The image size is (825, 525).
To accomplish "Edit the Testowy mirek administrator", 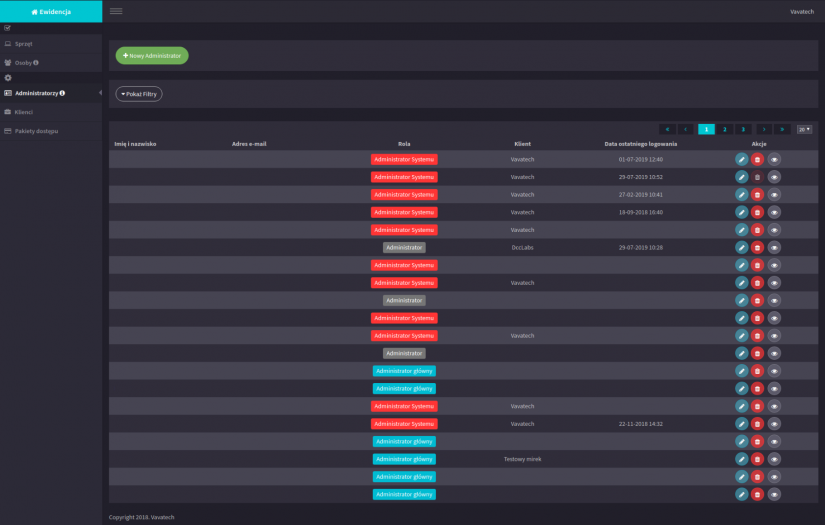I will 741,459.
